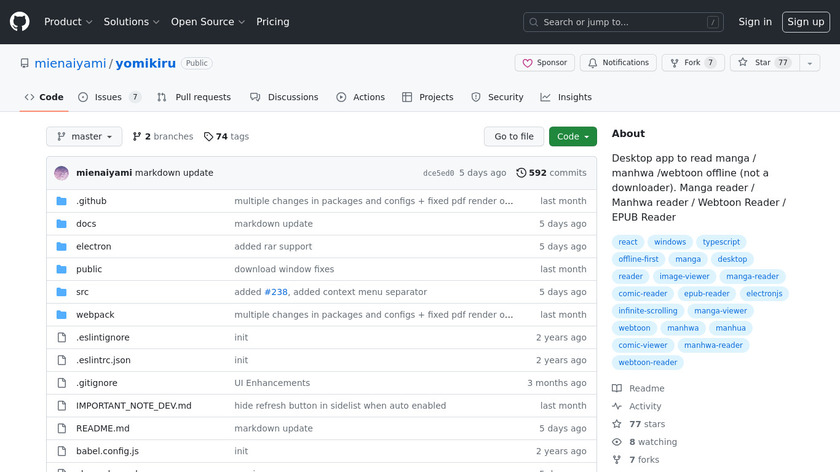Click the 592 commits link
The image size is (840, 472).
tap(551, 173)
